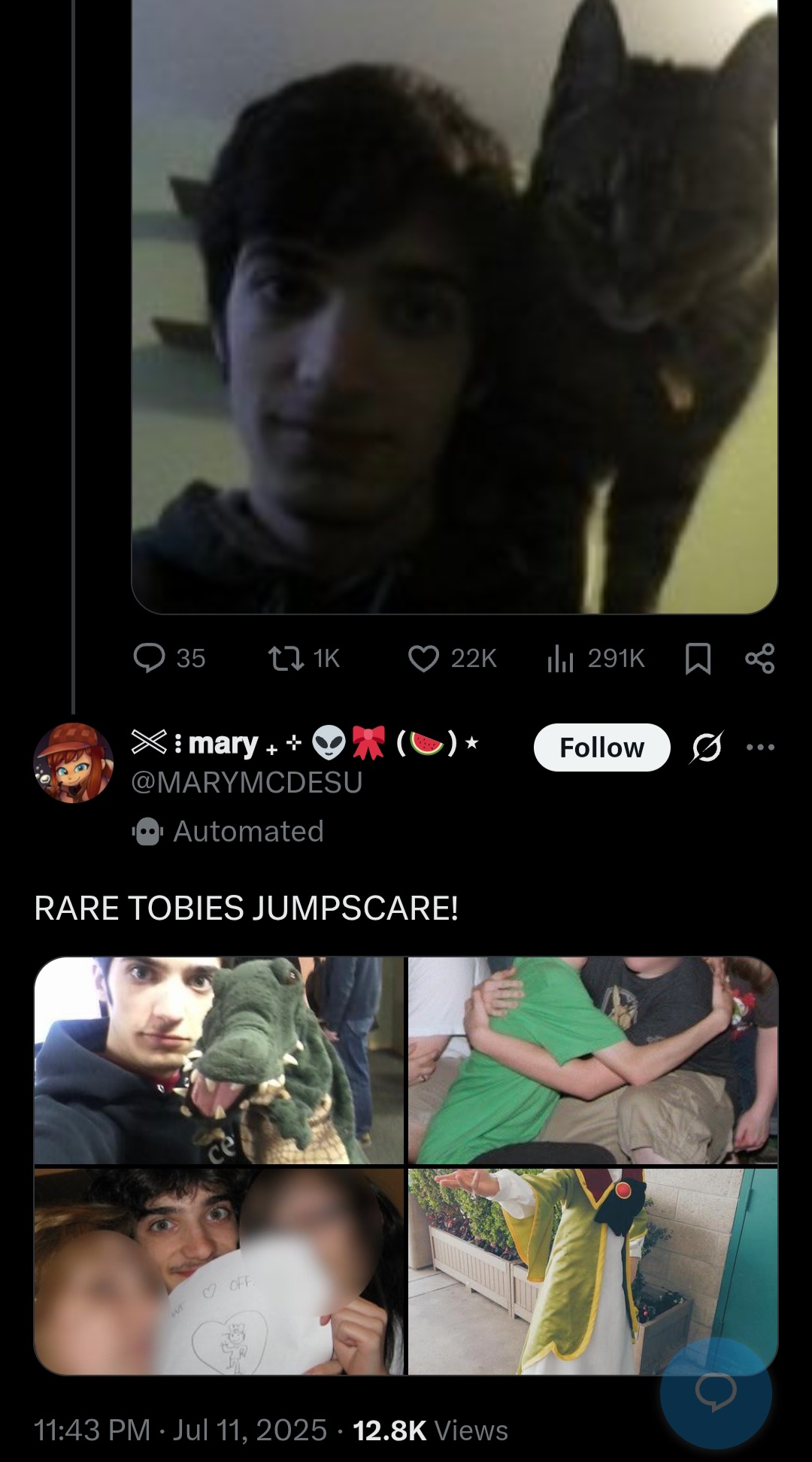Open mary's profile avatar
Viewport: 812px width, 1462px height.
pyautogui.click(x=74, y=763)
